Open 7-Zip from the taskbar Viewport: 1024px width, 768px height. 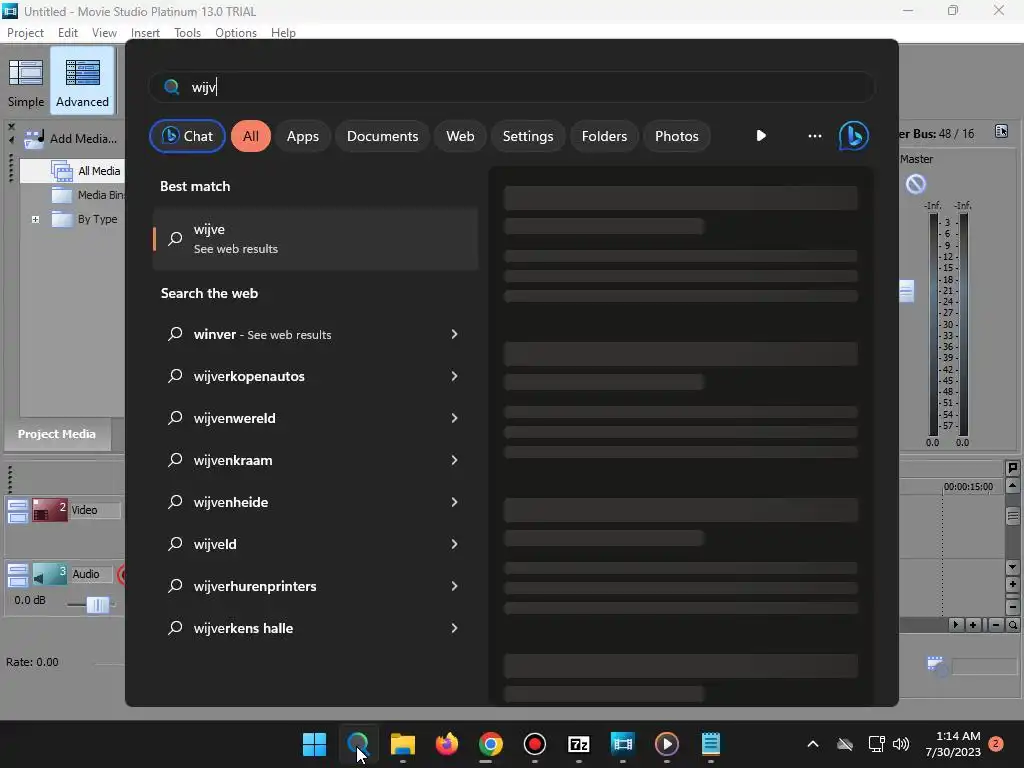579,744
